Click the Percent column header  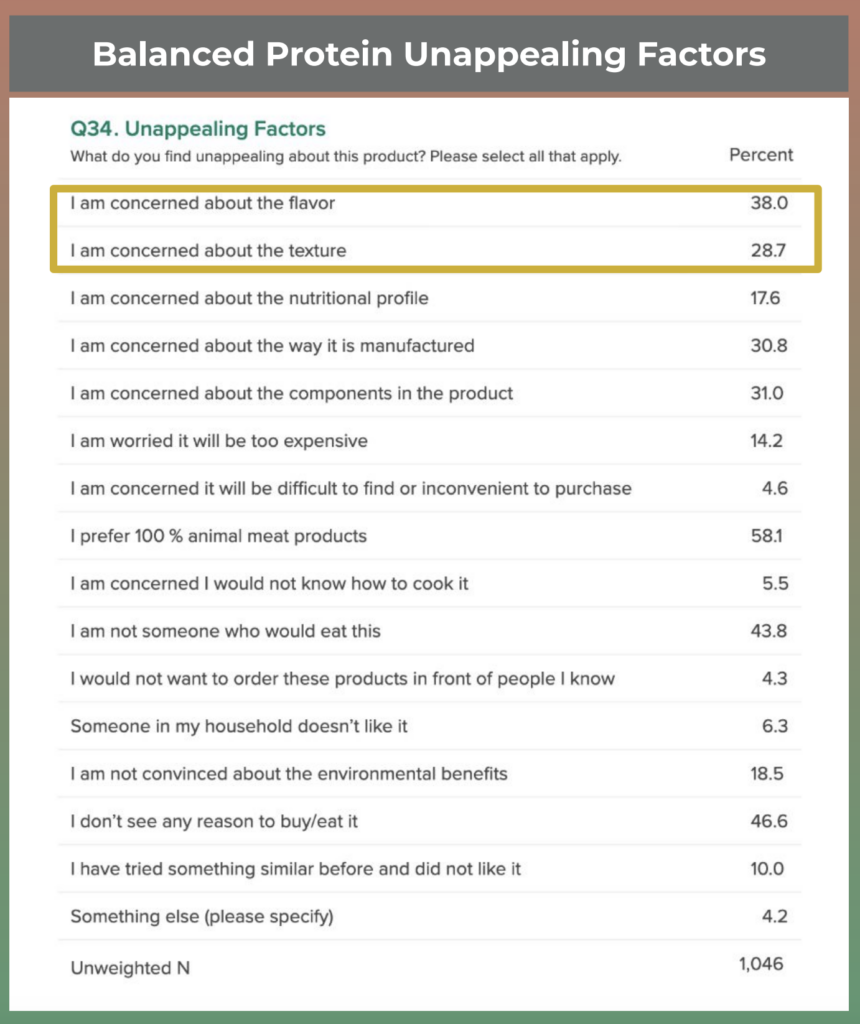tap(761, 155)
